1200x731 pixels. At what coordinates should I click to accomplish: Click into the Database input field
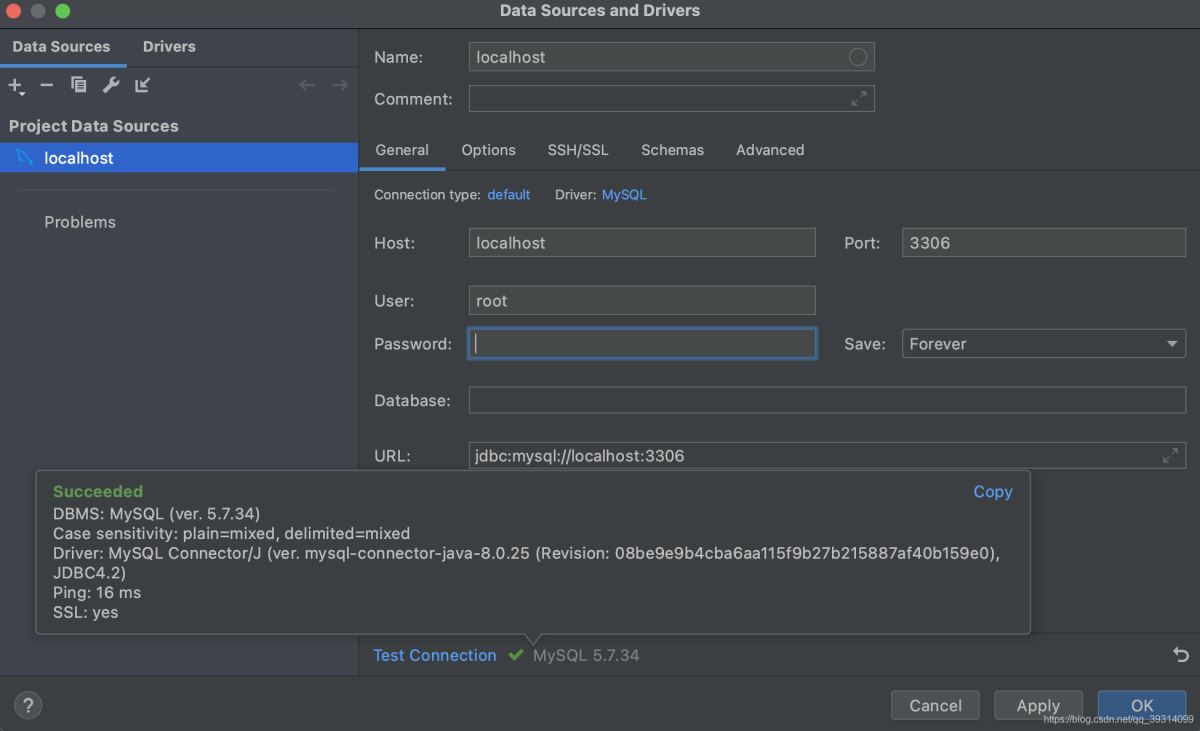826,400
